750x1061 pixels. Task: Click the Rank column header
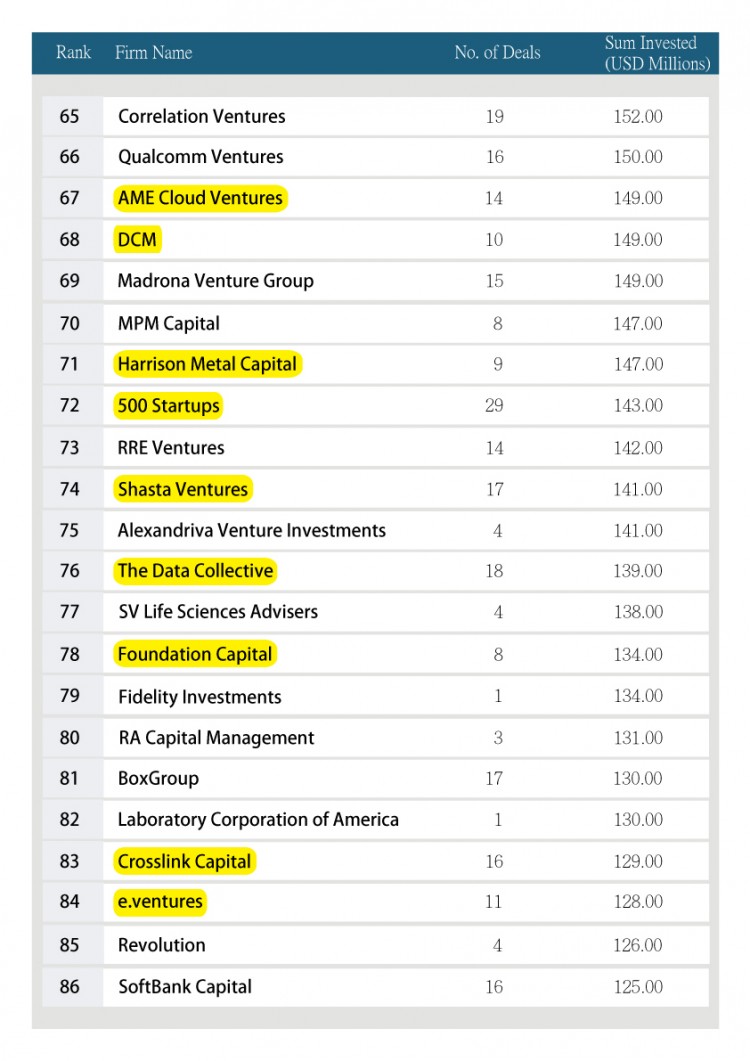click(73, 53)
